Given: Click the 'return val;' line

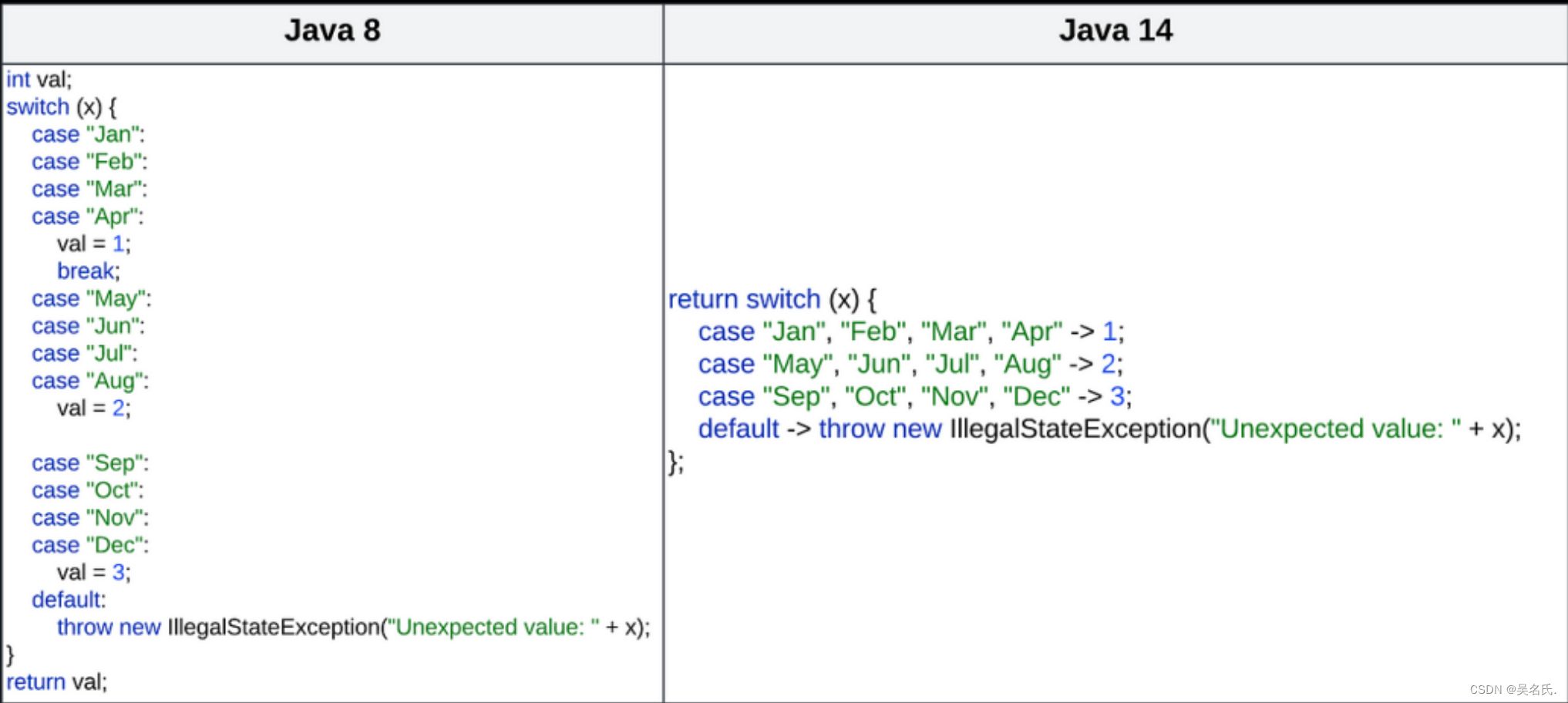Looking at the screenshot, I should click(x=57, y=682).
